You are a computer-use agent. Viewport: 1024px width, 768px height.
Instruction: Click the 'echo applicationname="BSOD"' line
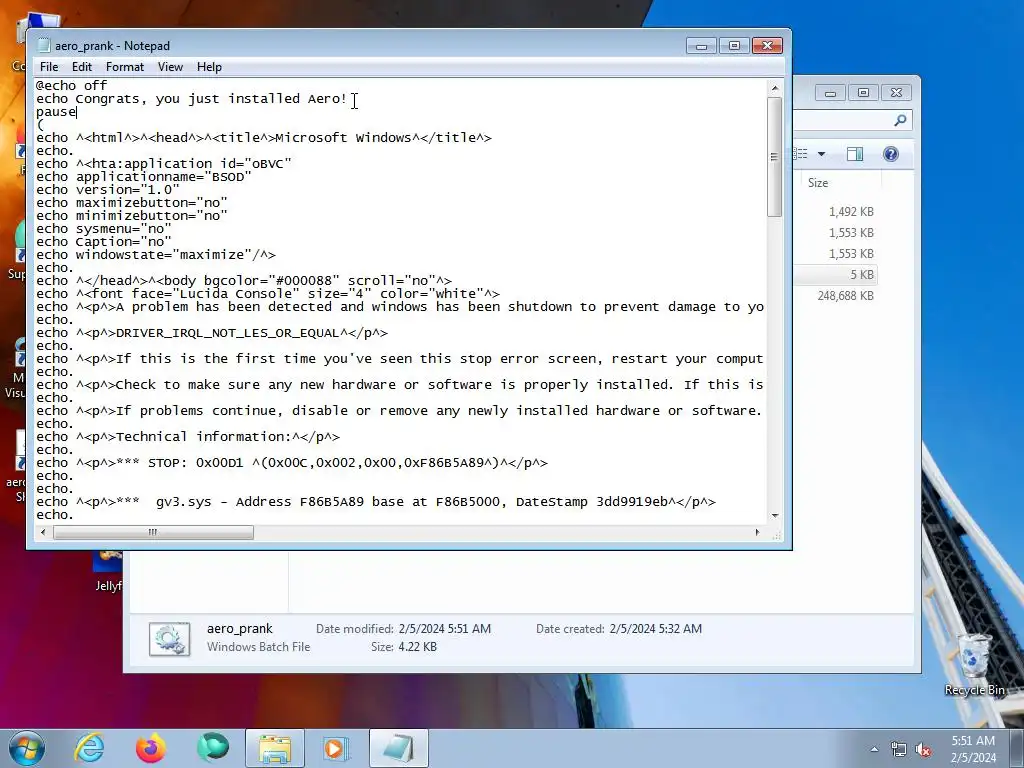point(144,177)
